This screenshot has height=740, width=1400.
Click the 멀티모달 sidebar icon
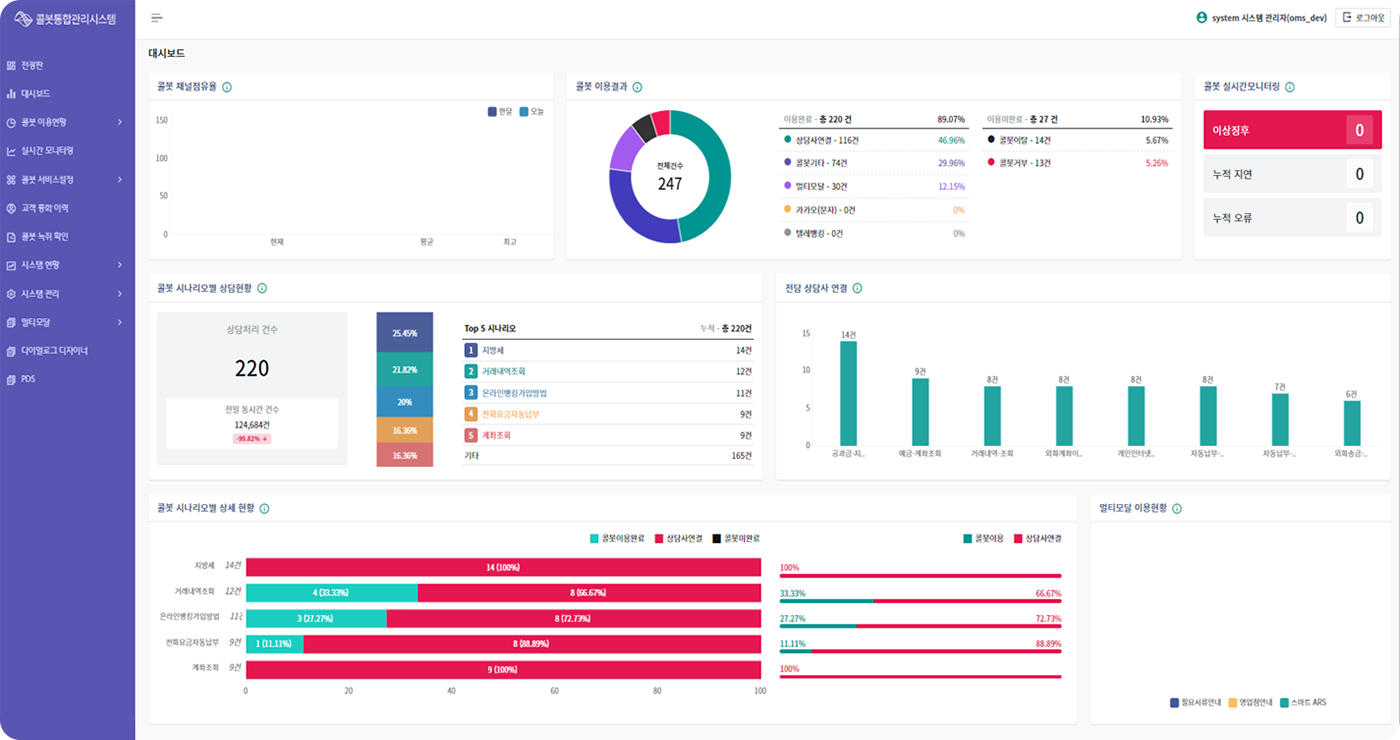click(11, 322)
